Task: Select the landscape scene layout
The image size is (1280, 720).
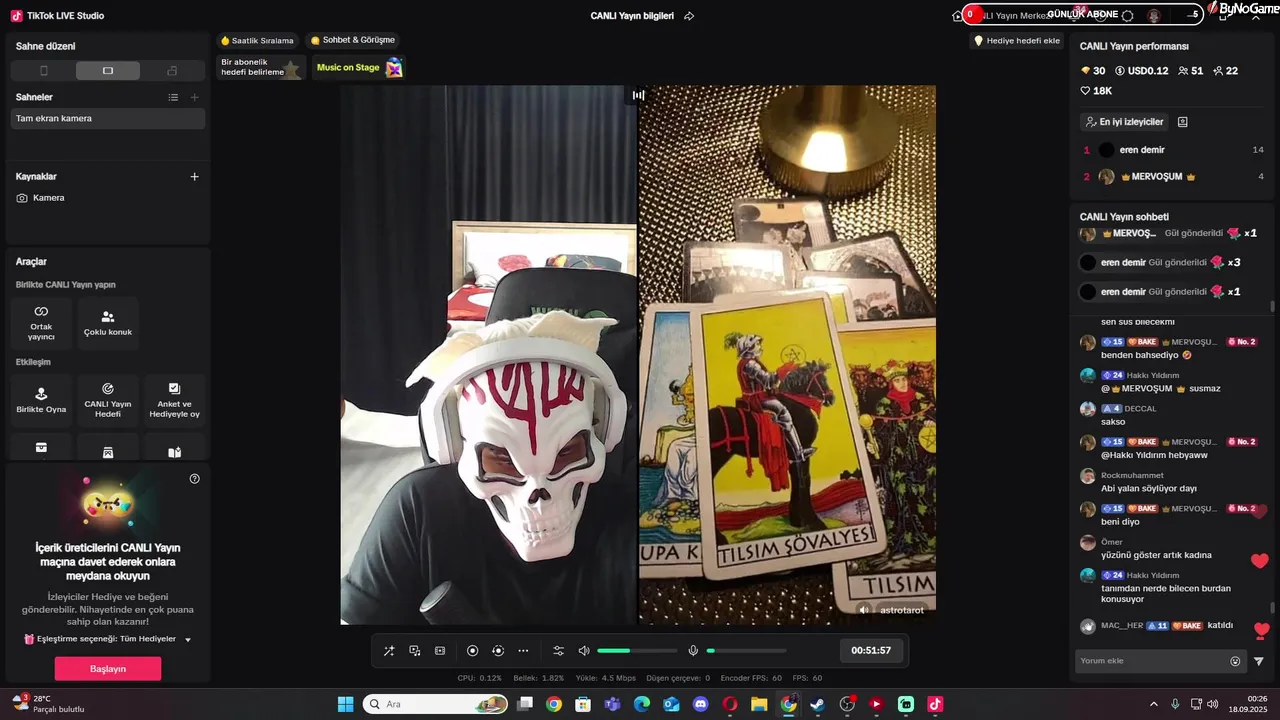Action: pyautogui.click(x=108, y=71)
